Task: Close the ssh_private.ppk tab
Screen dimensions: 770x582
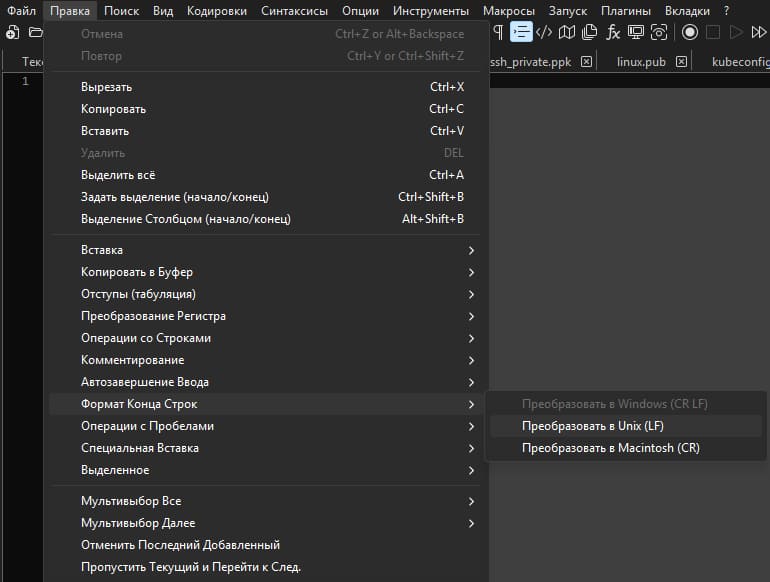Action: [587, 62]
